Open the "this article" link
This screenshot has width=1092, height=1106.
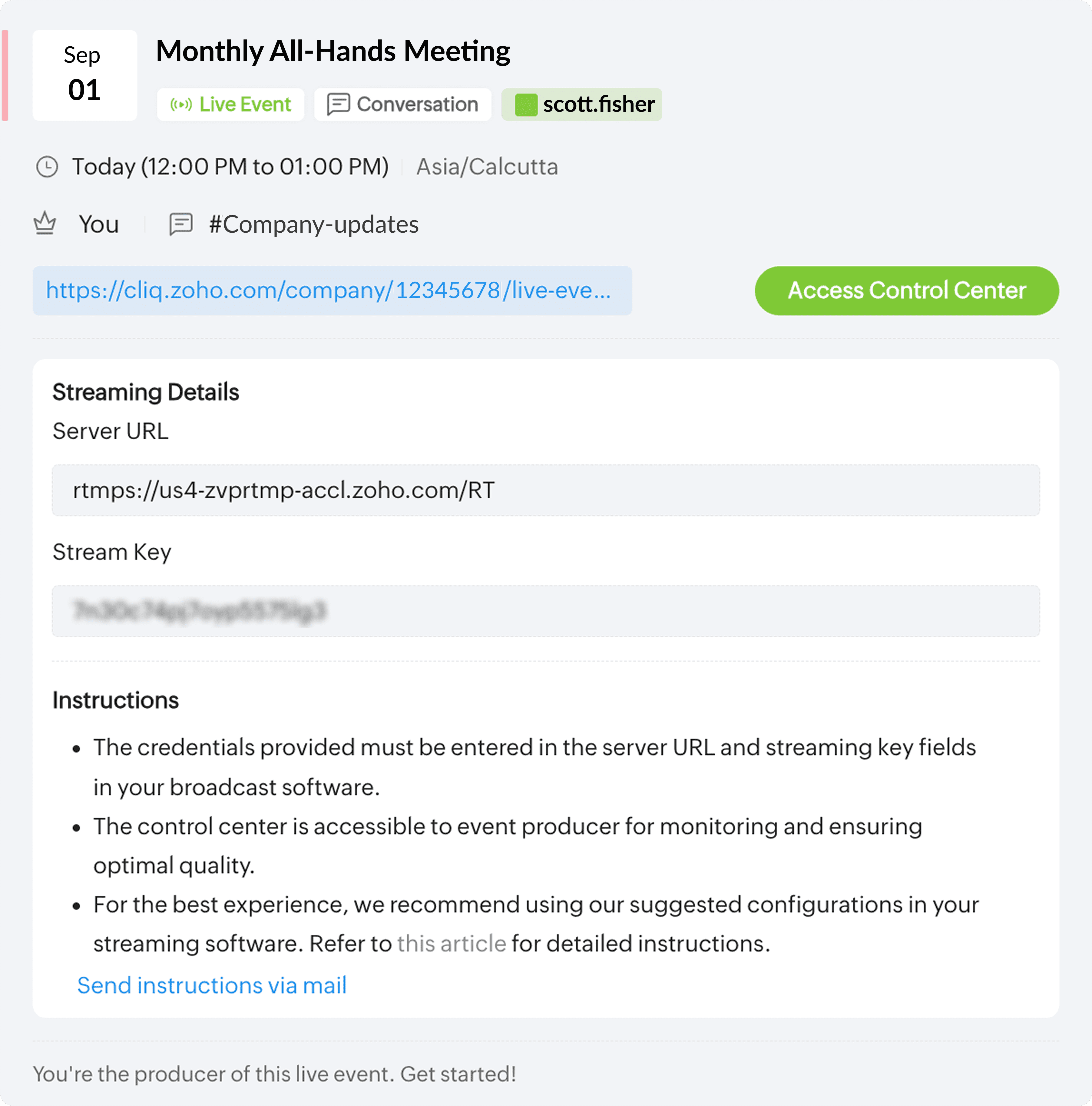tap(452, 944)
